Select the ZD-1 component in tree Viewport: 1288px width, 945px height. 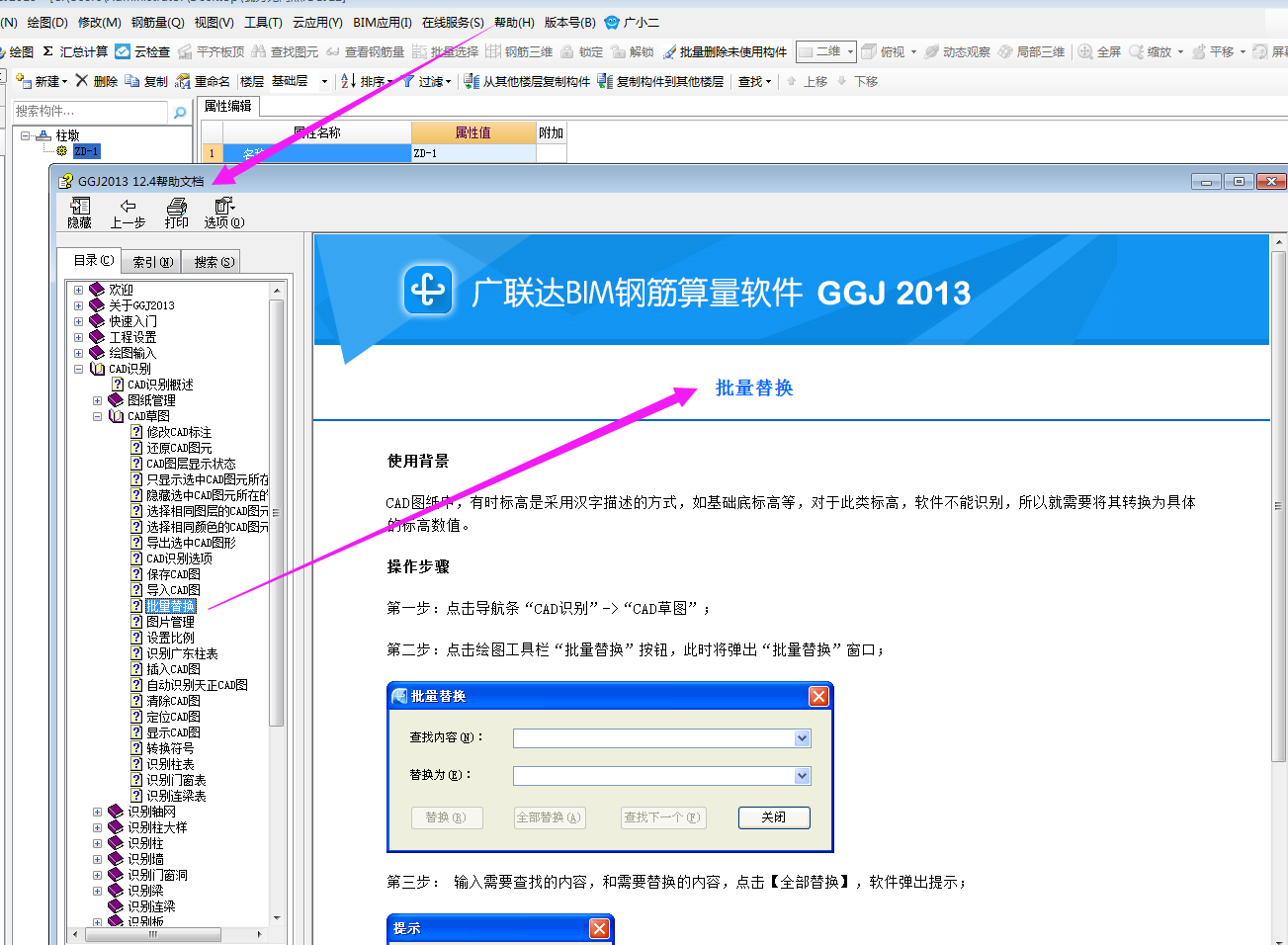pyautogui.click(x=86, y=151)
